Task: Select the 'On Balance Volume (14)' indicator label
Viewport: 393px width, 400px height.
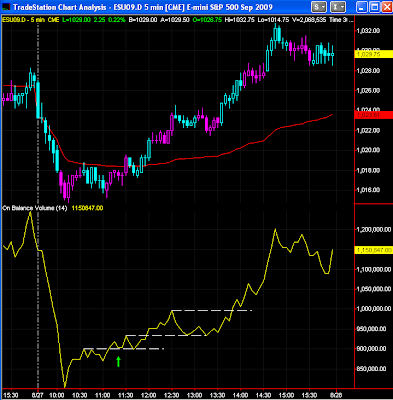Action: pos(35,208)
